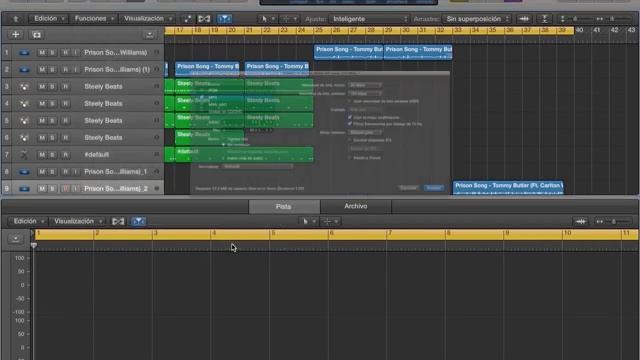Image resolution: width=640 pixels, height=360 pixels.
Task: Show global tracks in the track header
Action: (149, 35)
